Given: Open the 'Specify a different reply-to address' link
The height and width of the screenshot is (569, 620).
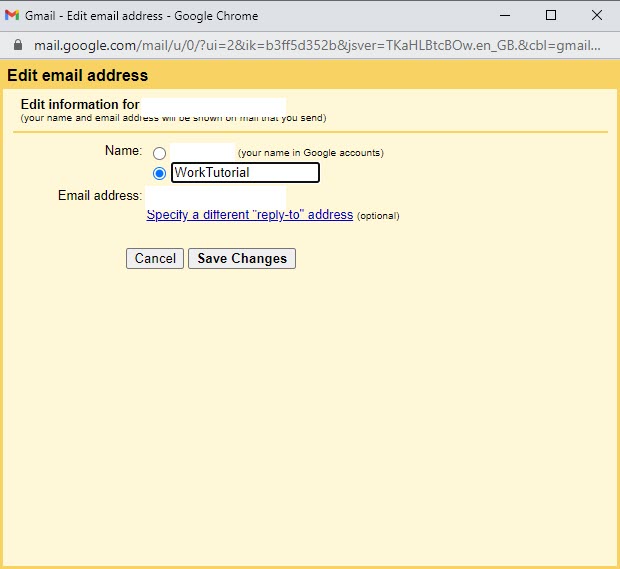Looking at the screenshot, I should click(x=249, y=215).
